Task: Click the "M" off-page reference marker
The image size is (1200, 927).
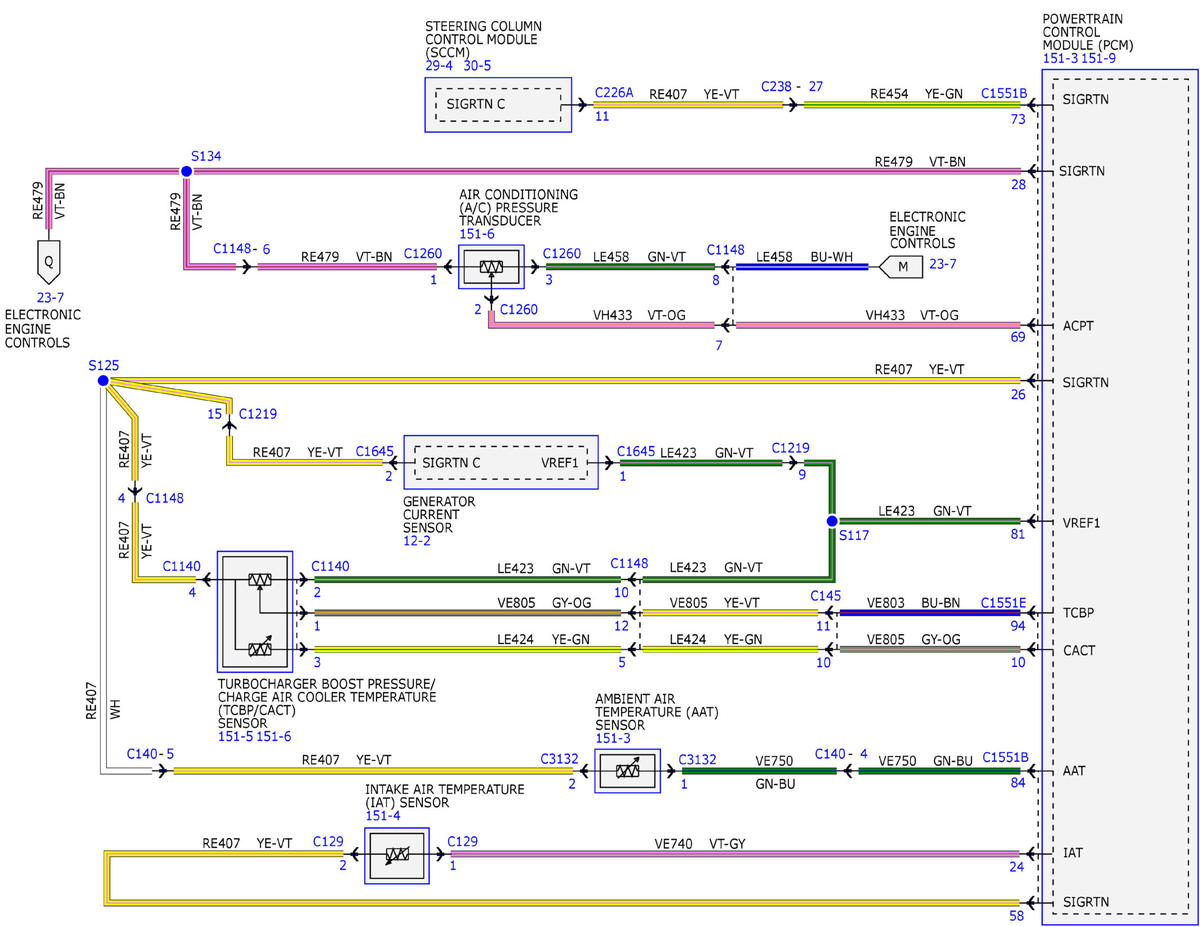Action: tap(902, 267)
